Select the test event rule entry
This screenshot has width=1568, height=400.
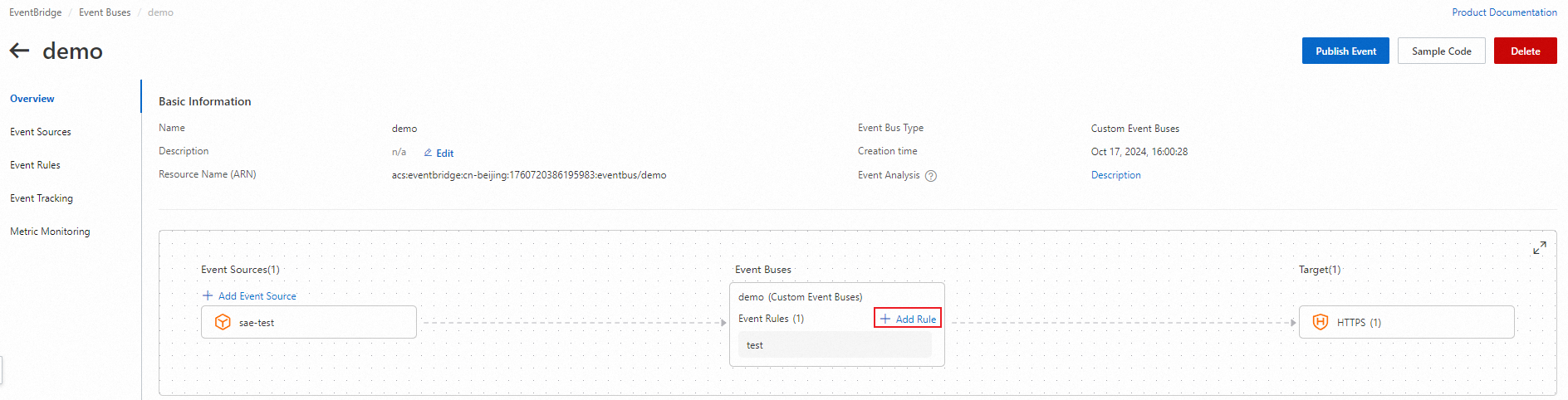pos(834,345)
